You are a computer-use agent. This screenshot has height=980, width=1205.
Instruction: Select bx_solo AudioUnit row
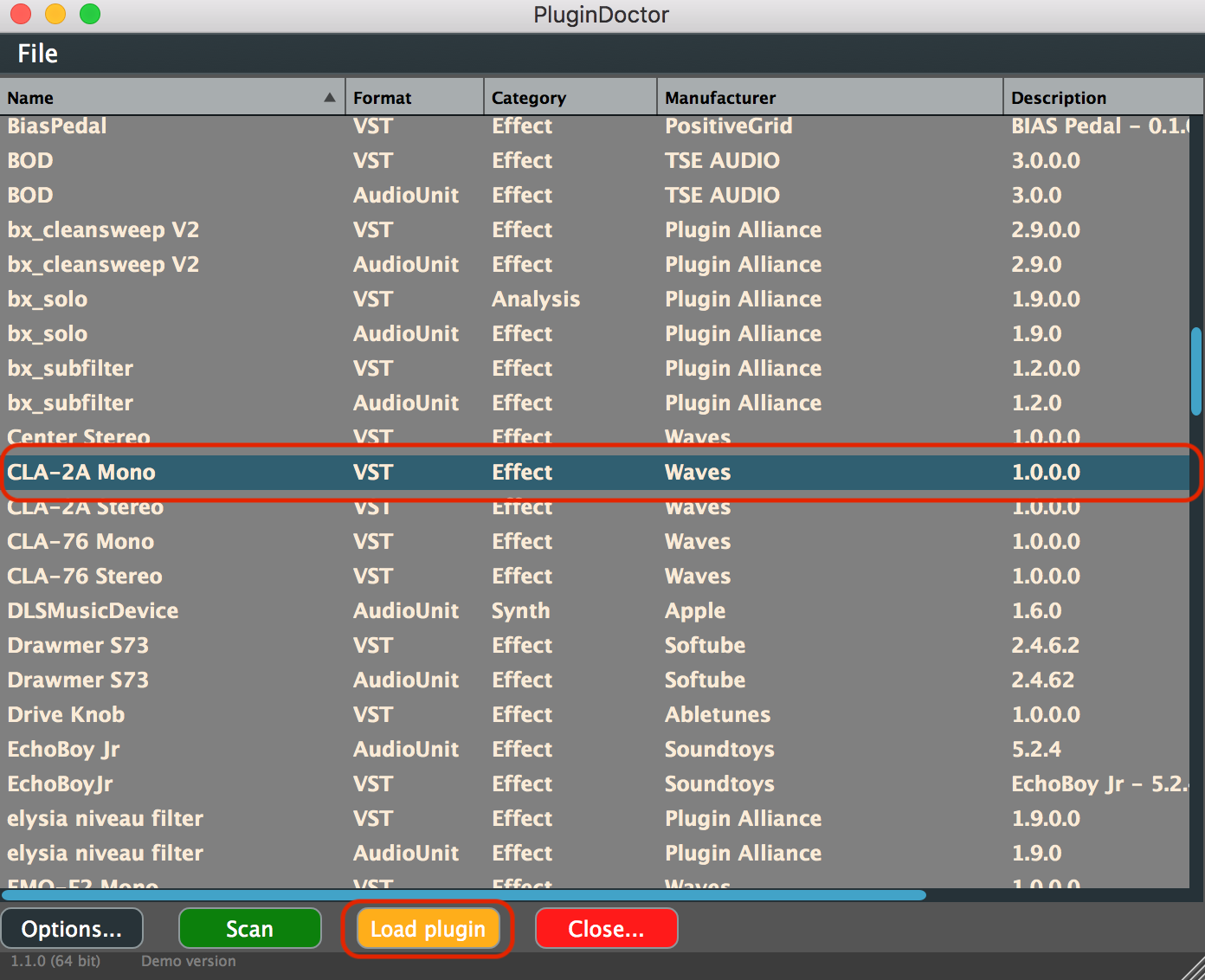pos(595,334)
